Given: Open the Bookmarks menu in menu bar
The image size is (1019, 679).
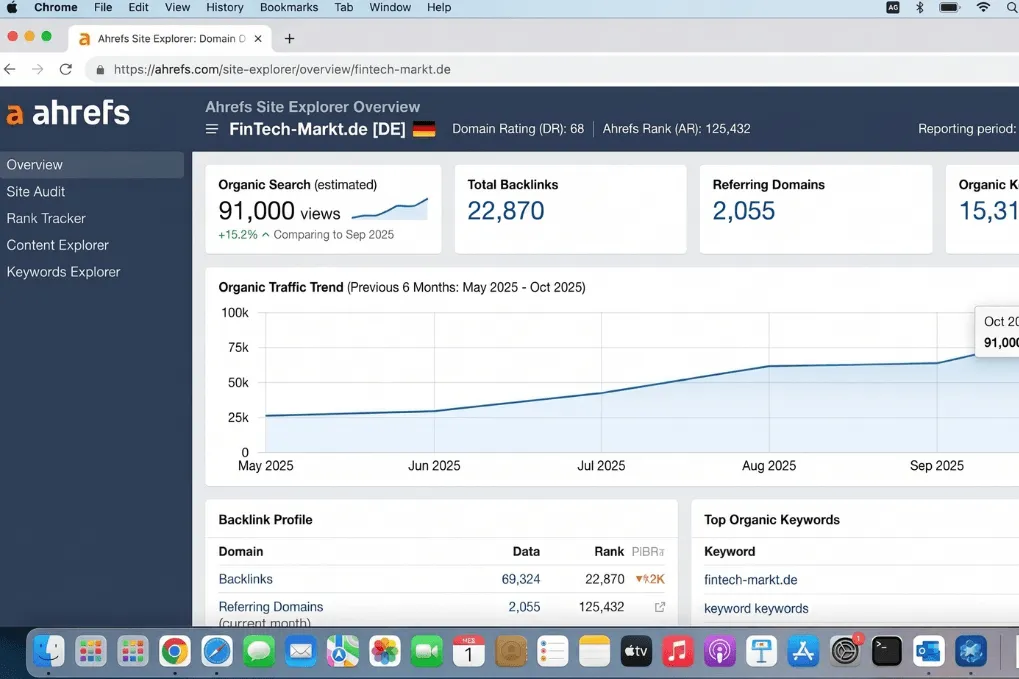Looking at the screenshot, I should [289, 7].
